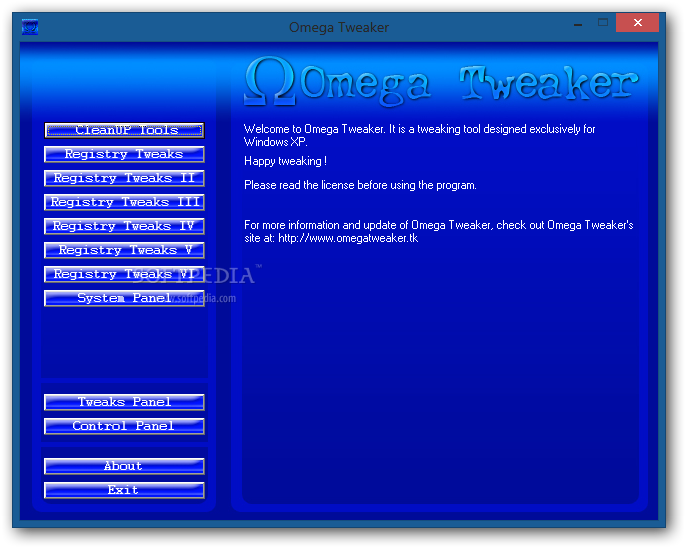Click the http://www.omegatweaker.tk address text
The image size is (686, 548).
click(348, 238)
